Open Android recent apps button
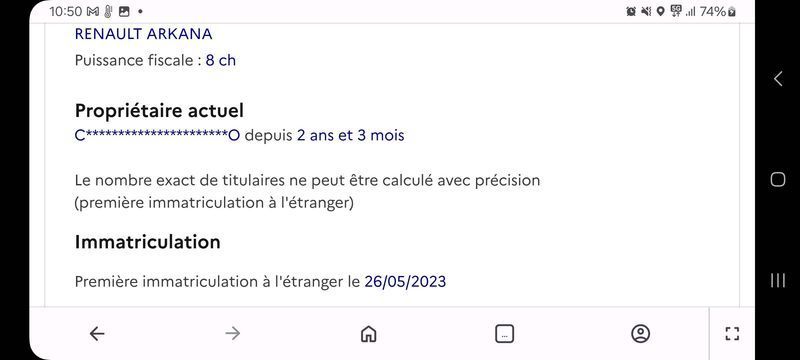 [778, 280]
